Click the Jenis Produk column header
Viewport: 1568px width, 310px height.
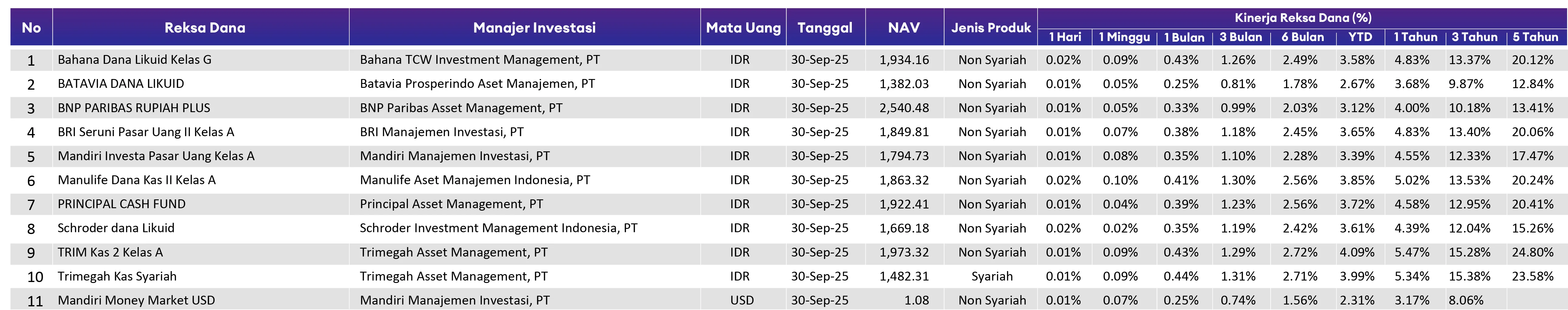(x=990, y=28)
